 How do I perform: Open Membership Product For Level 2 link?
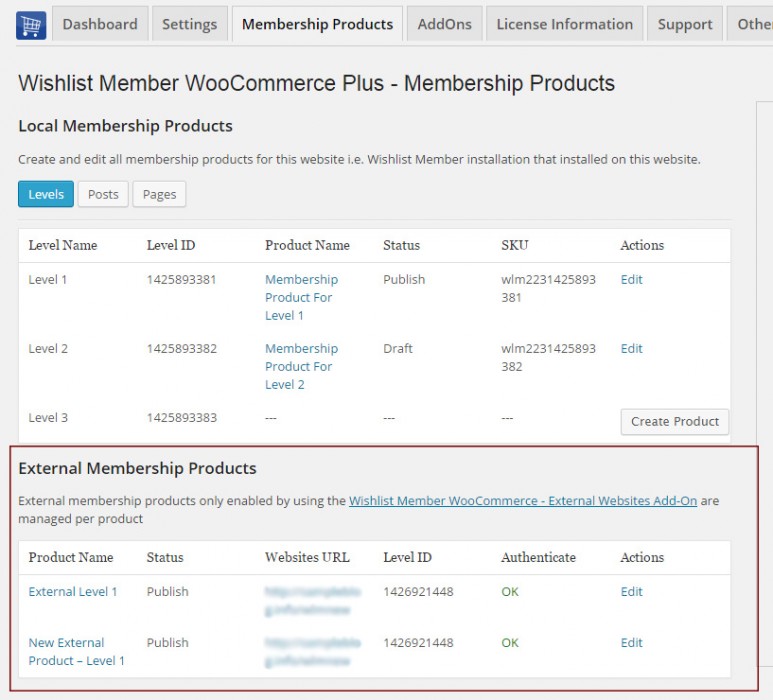tap(301, 366)
